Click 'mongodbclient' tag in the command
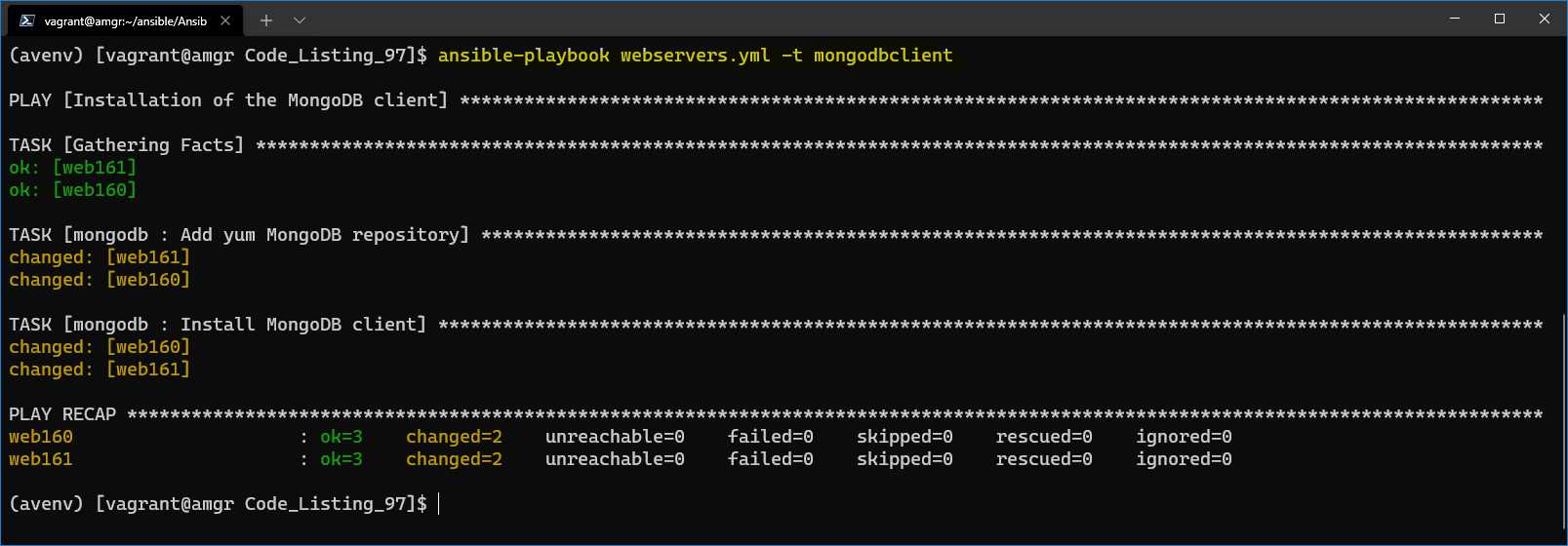 click(x=883, y=56)
